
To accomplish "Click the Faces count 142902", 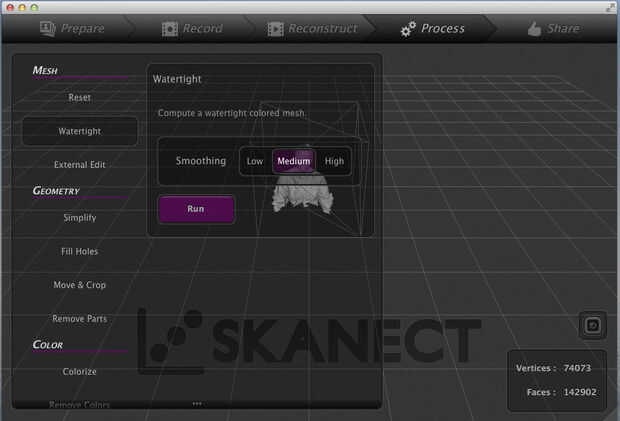I will pyautogui.click(x=580, y=392).
